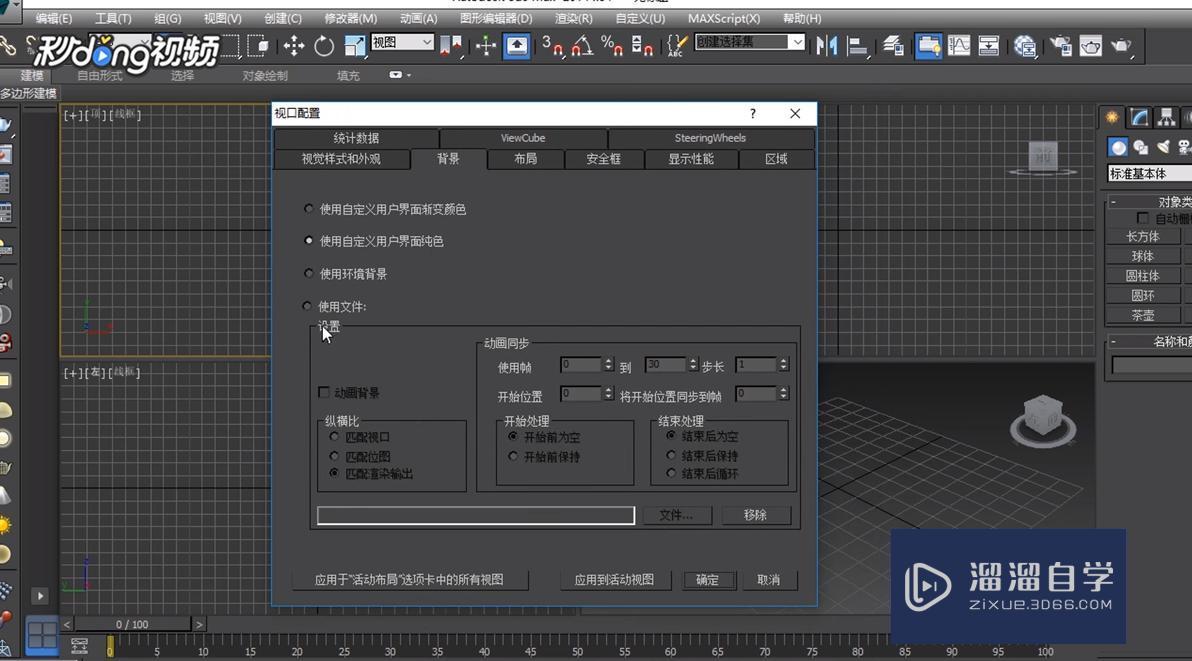1192x661 pixels.
Task: Click the 确定 button to confirm
Action: coord(709,580)
